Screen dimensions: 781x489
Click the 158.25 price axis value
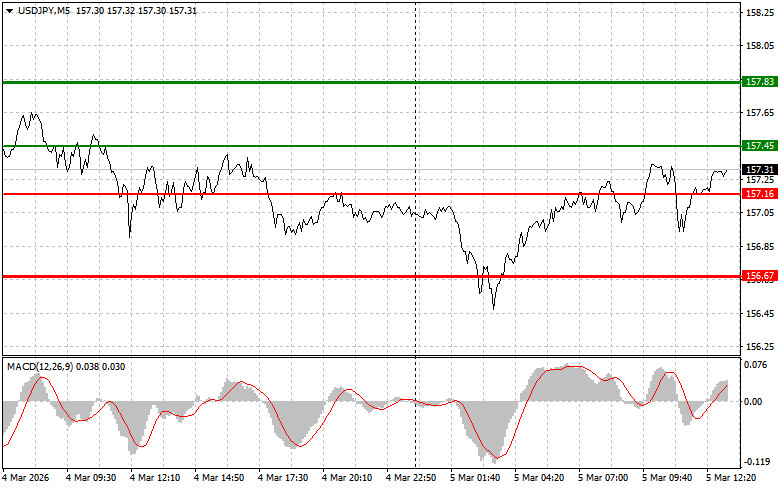[x=760, y=13]
